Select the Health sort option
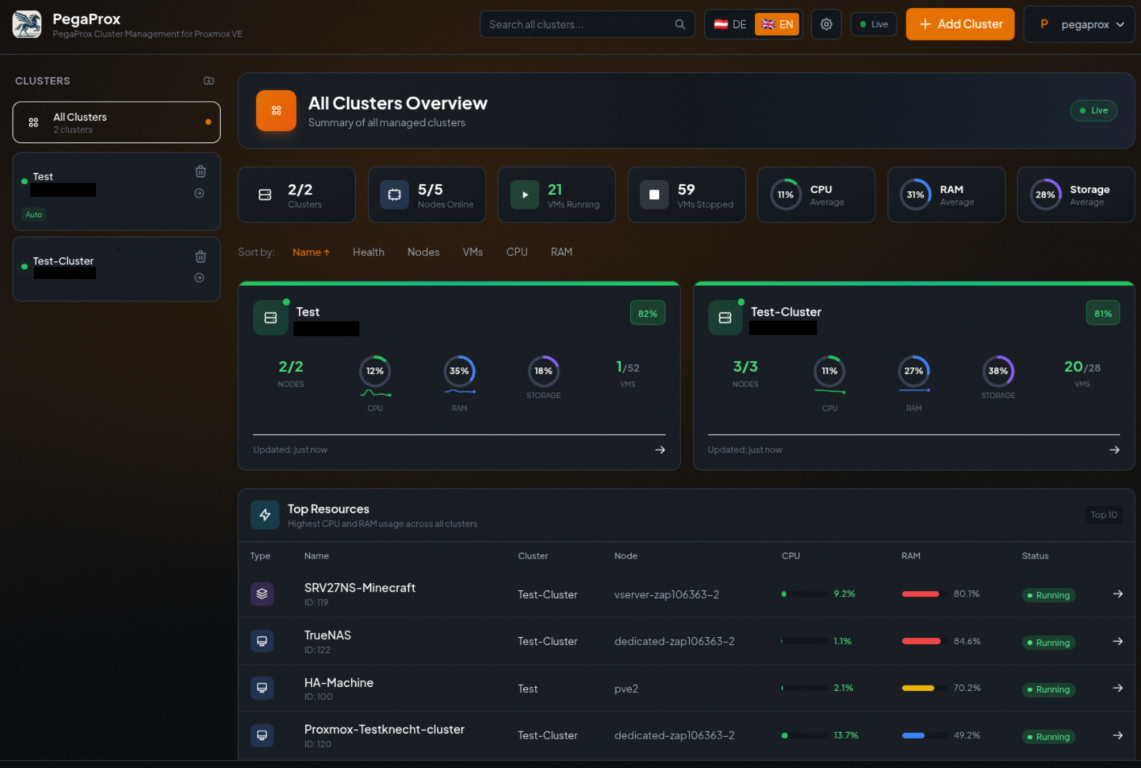Viewport: 1141px width, 768px height. click(368, 252)
